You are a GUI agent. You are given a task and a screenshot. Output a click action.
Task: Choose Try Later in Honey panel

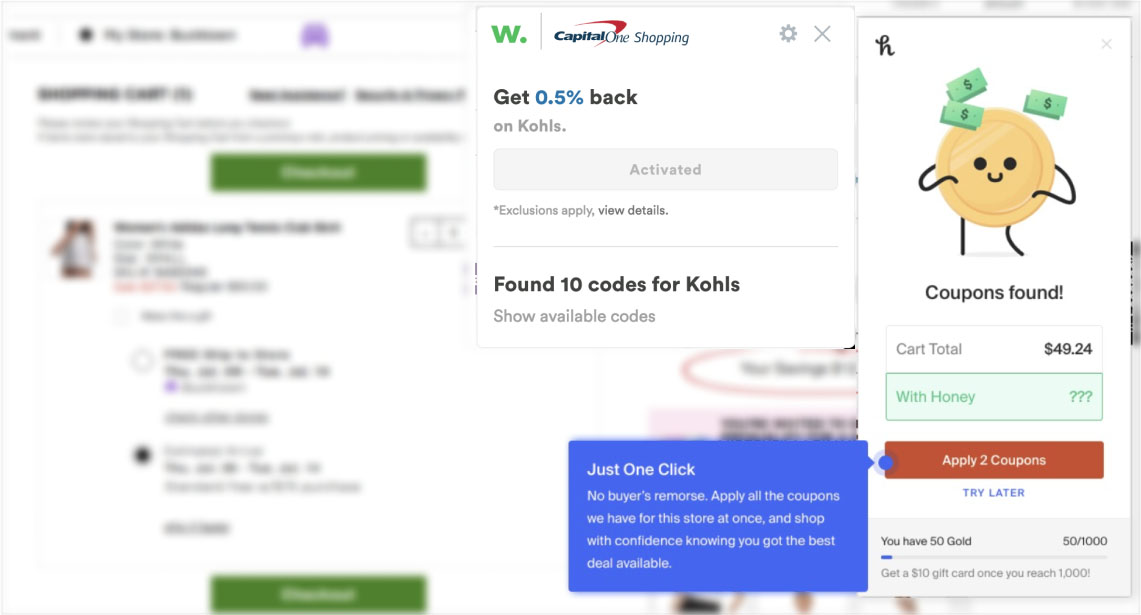(993, 493)
